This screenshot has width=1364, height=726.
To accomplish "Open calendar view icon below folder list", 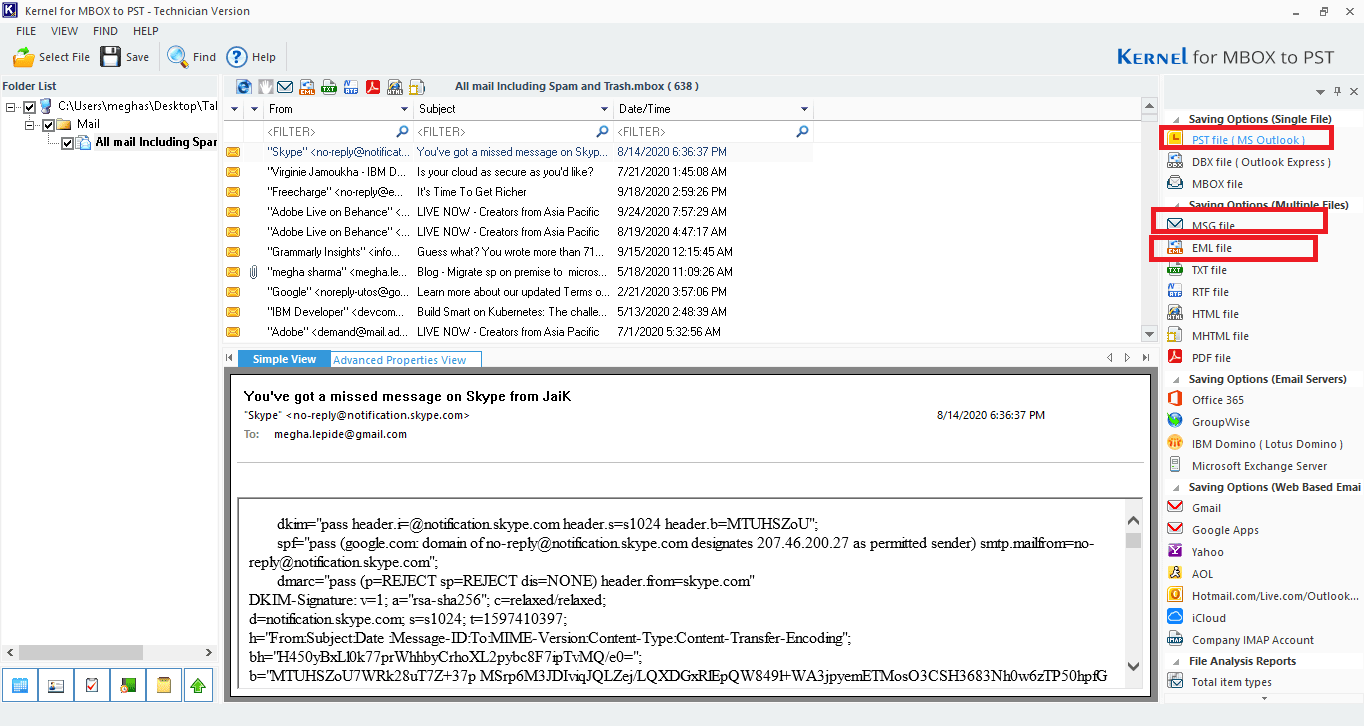I will [20, 686].
